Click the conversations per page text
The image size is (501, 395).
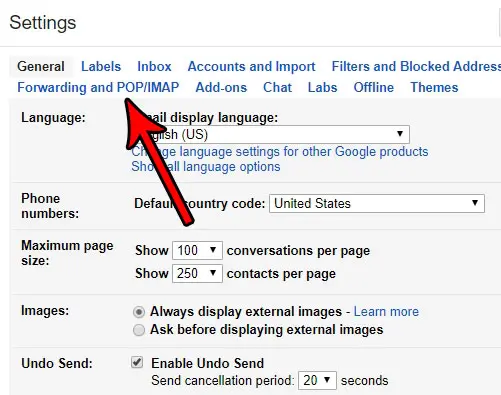tap(298, 251)
